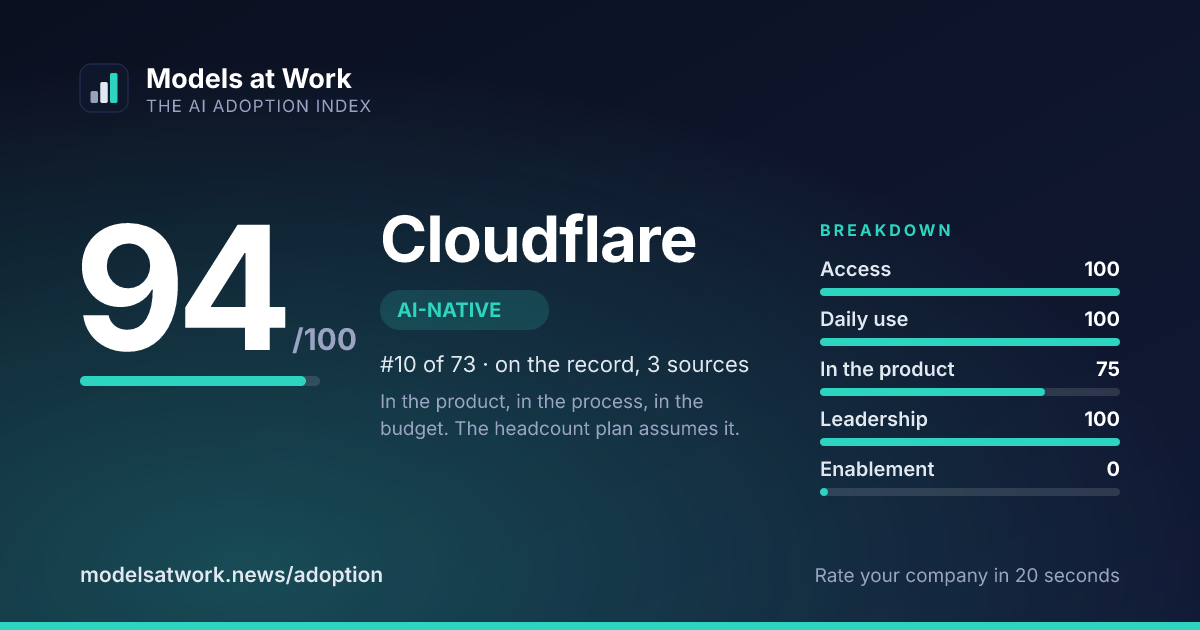Click the Leadership progress bar
Viewport: 1200px width, 630px height.
(x=970, y=442)
